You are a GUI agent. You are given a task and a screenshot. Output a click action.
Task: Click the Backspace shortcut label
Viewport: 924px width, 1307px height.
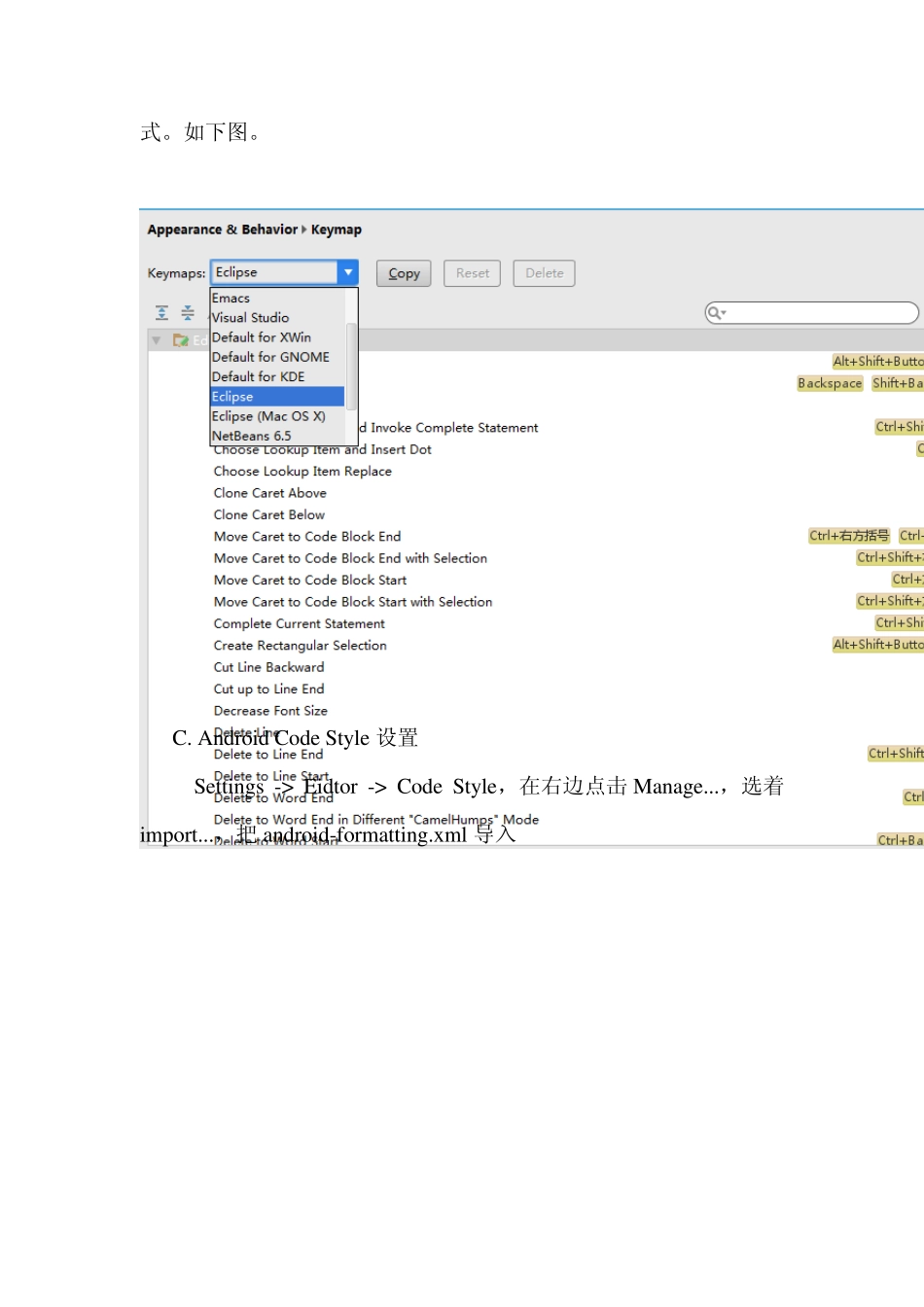[x=830, y=383]
